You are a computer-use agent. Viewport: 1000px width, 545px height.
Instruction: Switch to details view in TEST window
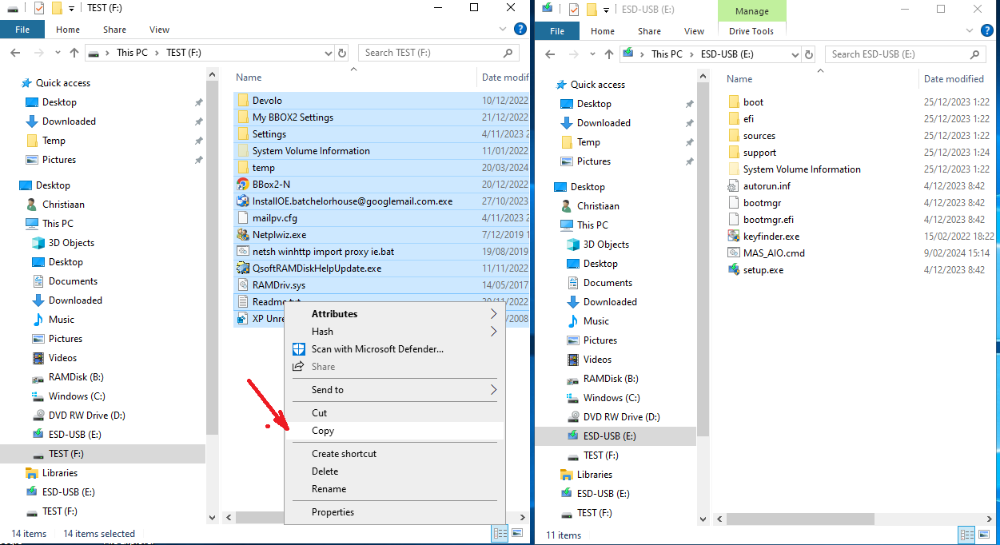[500, 534]
